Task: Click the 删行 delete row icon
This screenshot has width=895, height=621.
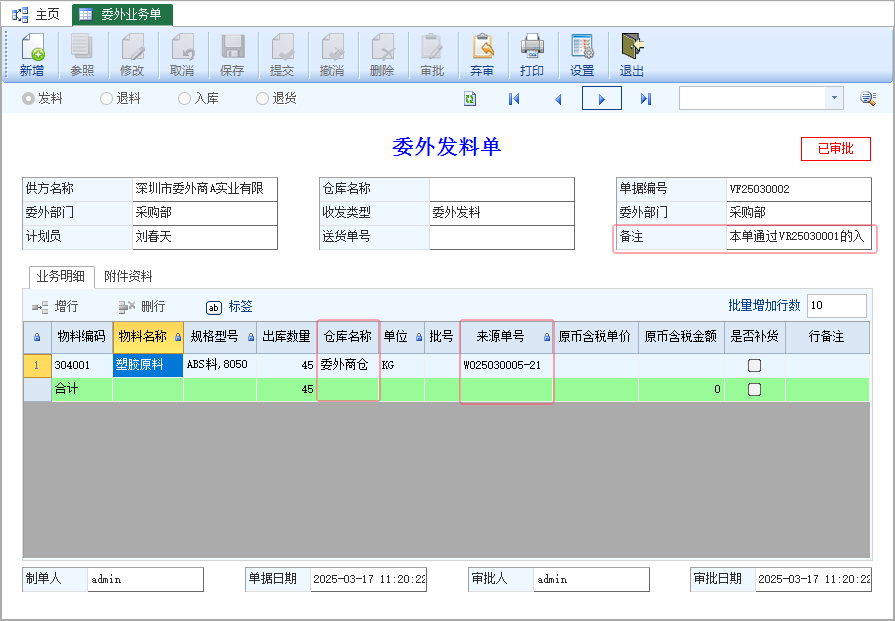Action: (x=126, y=307)
